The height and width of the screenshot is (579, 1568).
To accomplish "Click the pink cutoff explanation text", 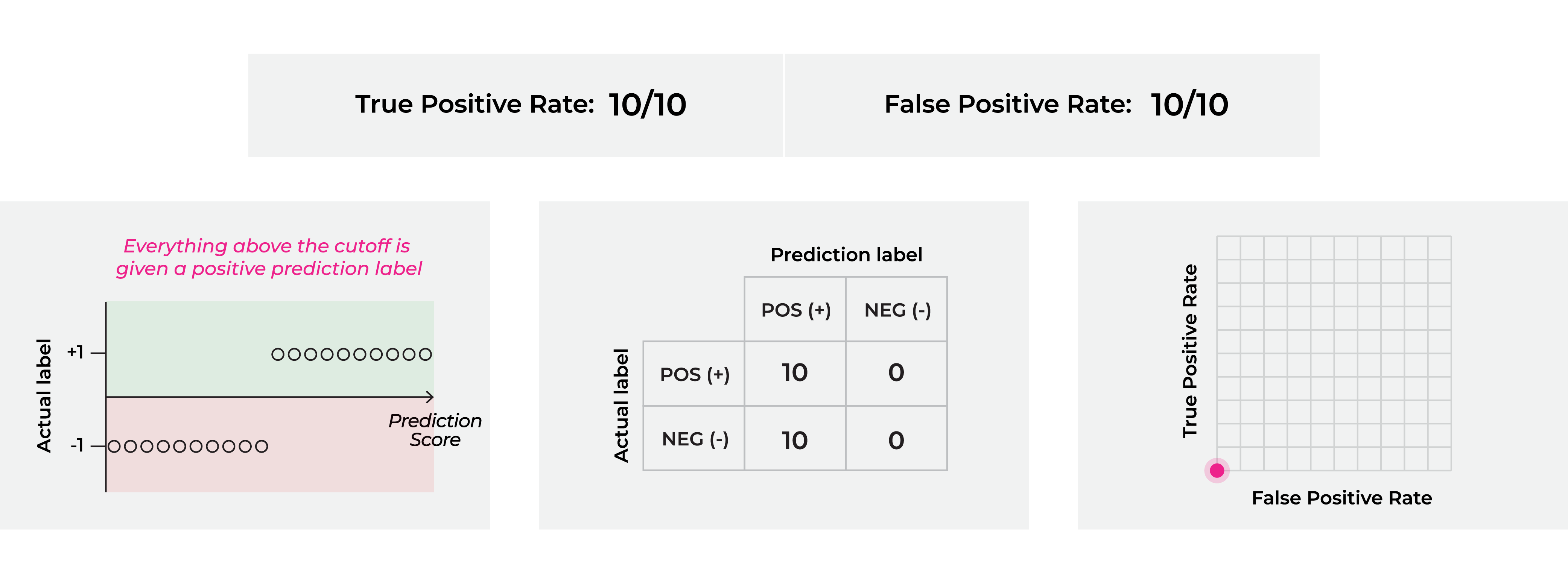I will pyautogui.click(x=268, y=257).
